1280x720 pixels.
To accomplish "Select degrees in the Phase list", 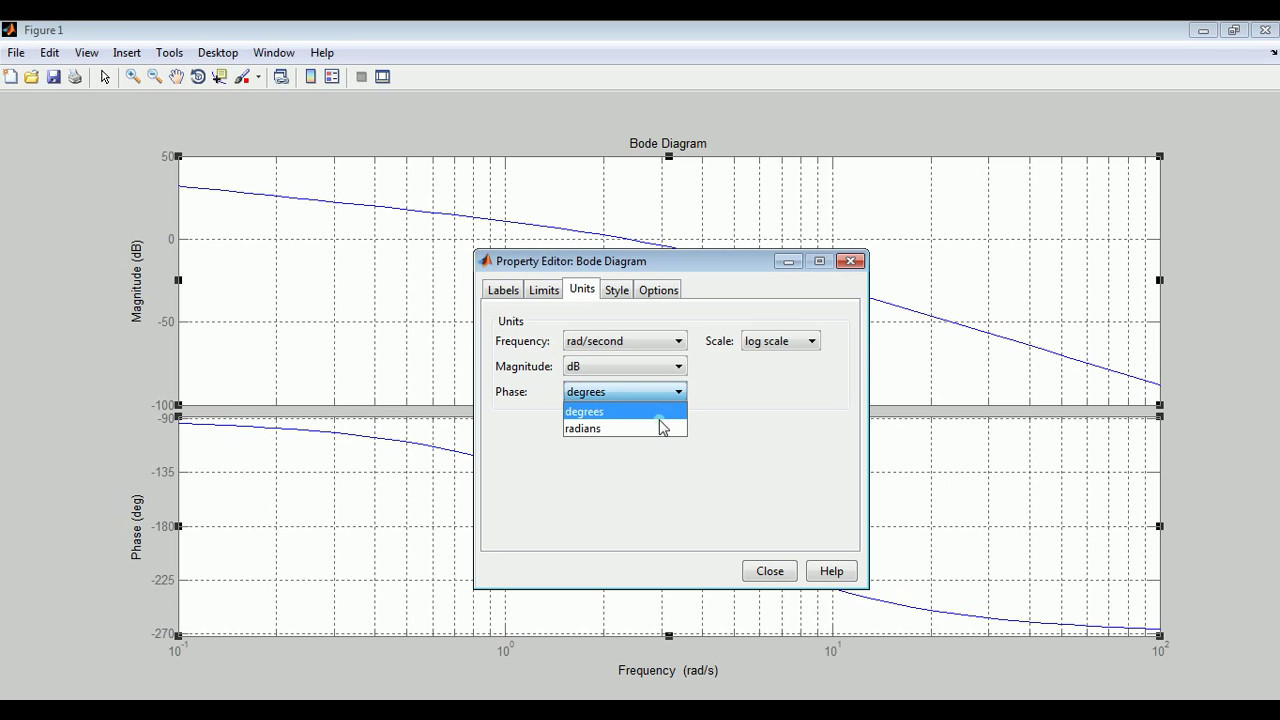I will 625,412.
